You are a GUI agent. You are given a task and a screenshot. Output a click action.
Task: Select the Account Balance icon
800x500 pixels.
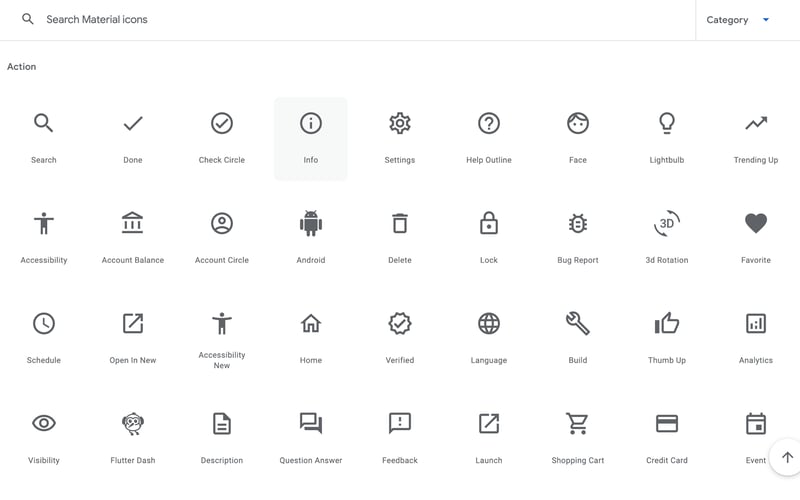coord(133,223)
